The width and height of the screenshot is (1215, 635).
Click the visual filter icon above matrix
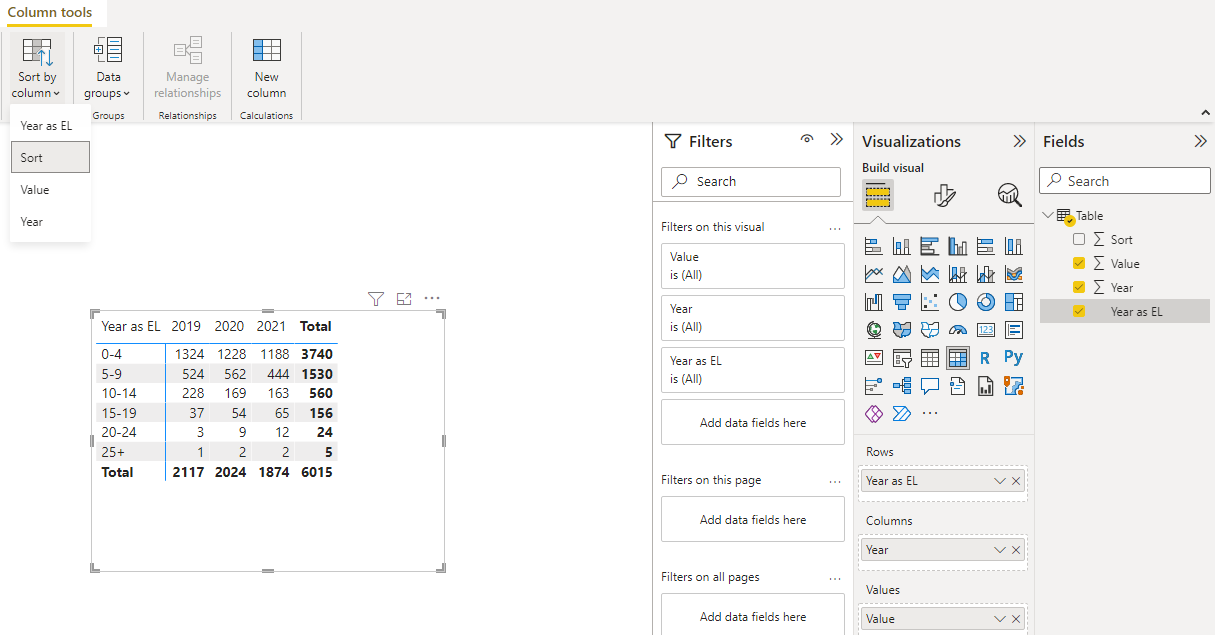pyautogui.click(x=376, y=298)
